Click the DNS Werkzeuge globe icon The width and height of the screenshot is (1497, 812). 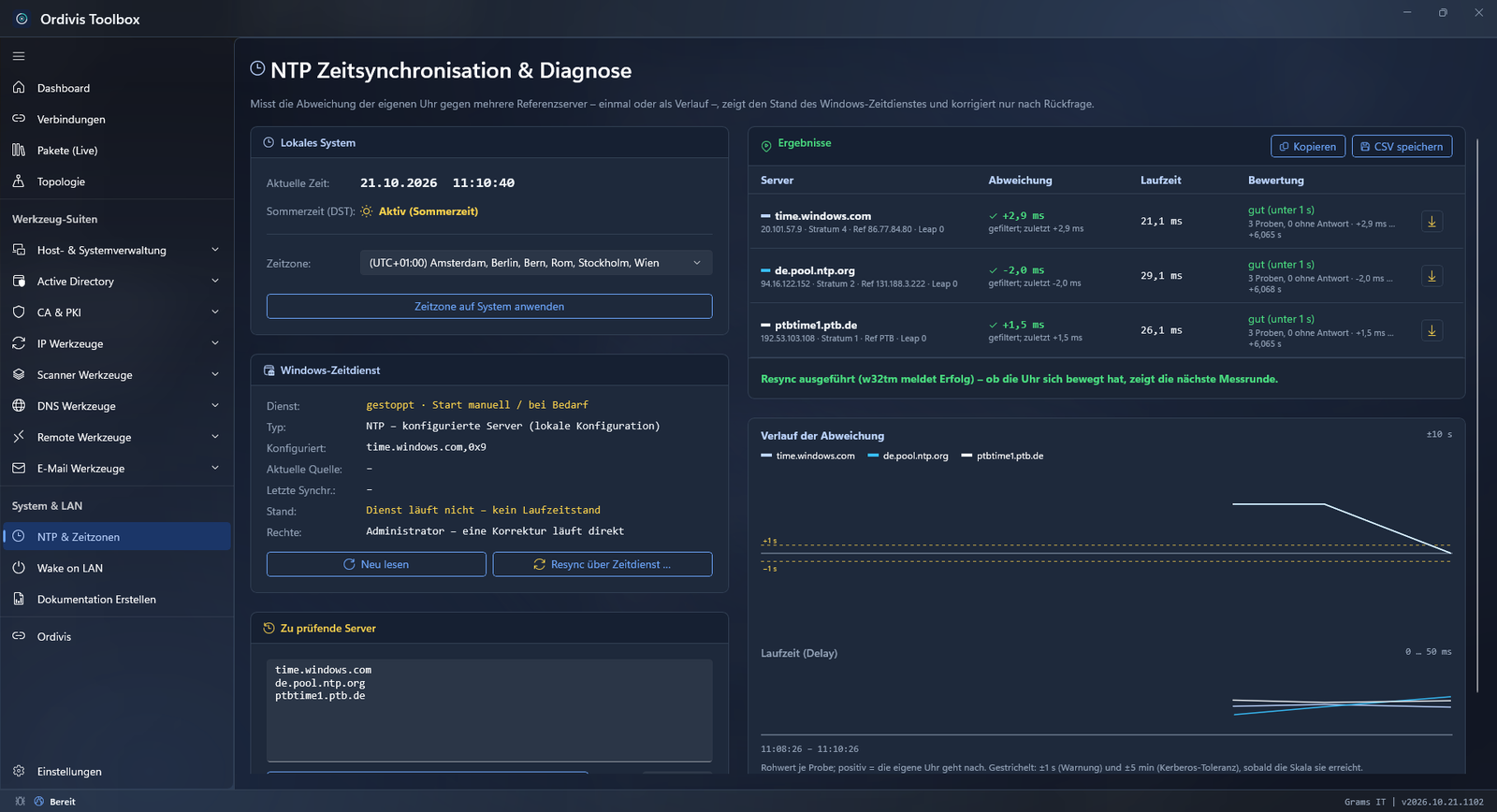pos(19,405)
